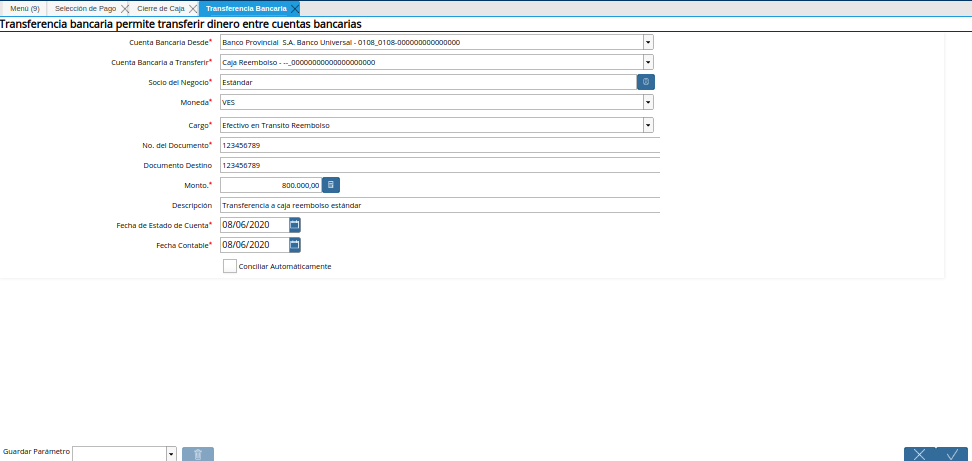Click the Conciliar Automáticamente label
The height and width of the screenshot is (461, 972).
tap(285, 266)
